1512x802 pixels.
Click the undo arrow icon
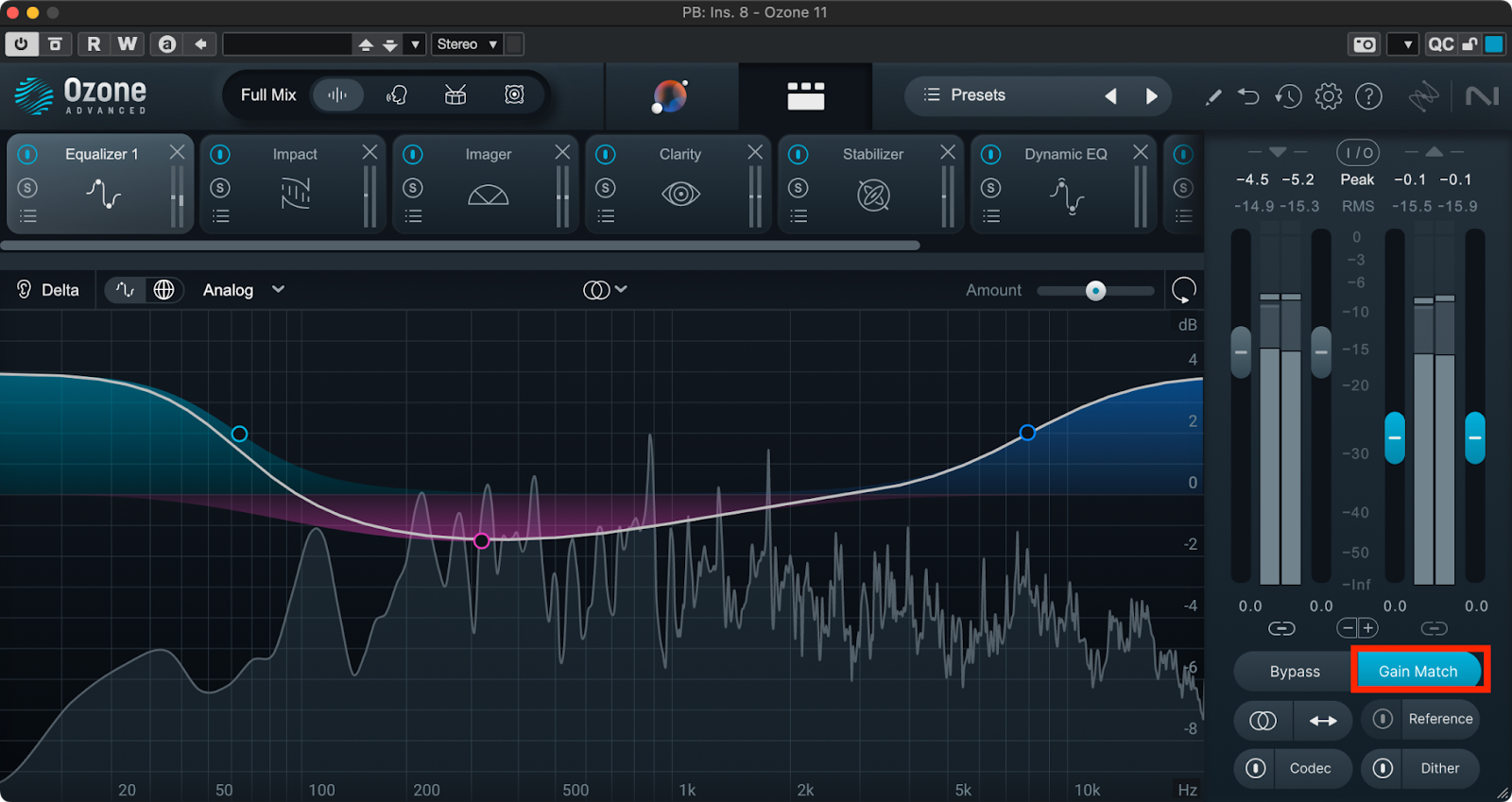tap(1248, 95)
